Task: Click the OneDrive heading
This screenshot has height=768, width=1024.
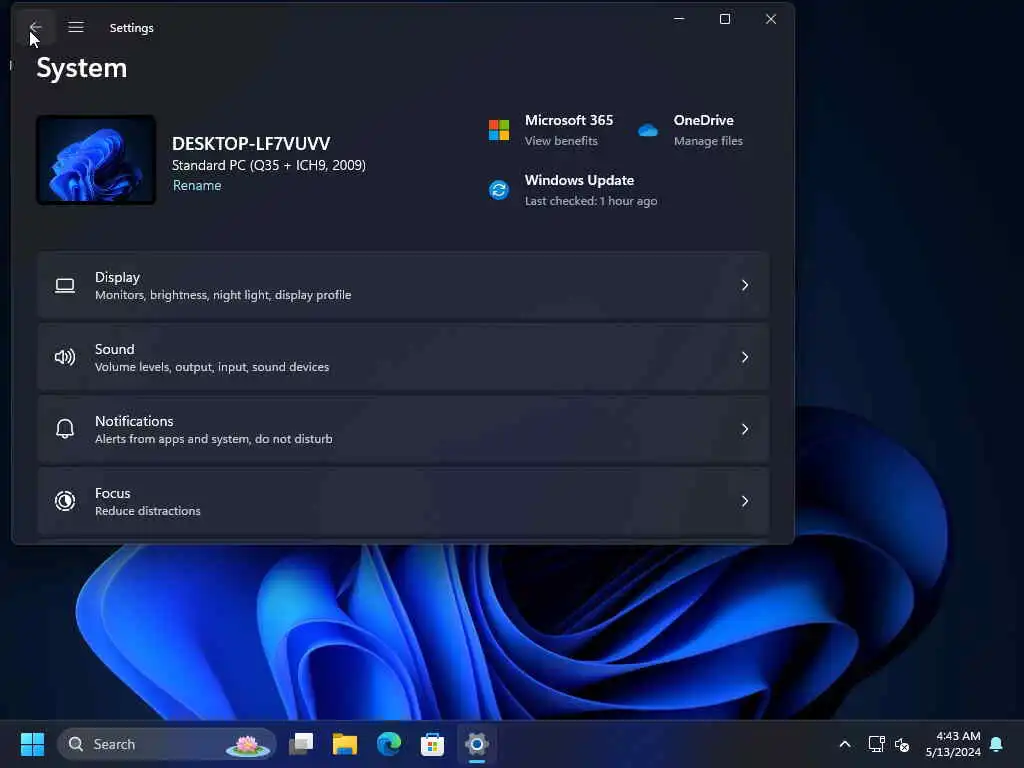Action: [703, 120]
